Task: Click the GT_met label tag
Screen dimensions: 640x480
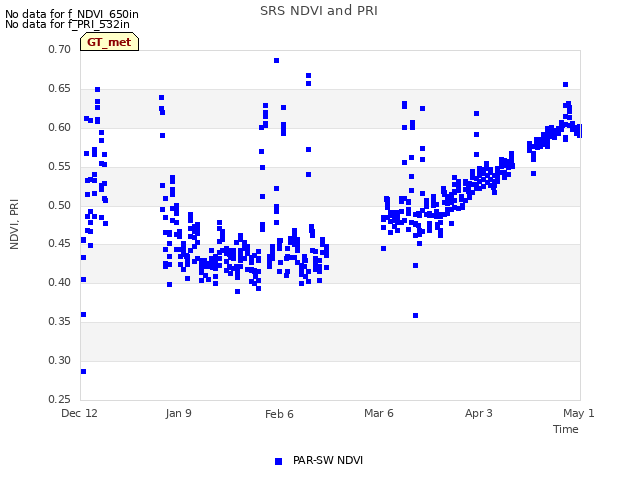Action: click(109, 42)
